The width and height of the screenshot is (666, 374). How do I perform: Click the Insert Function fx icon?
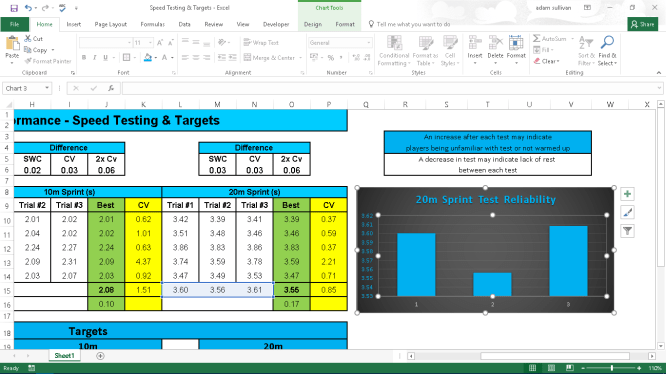[x=111, y=88]
